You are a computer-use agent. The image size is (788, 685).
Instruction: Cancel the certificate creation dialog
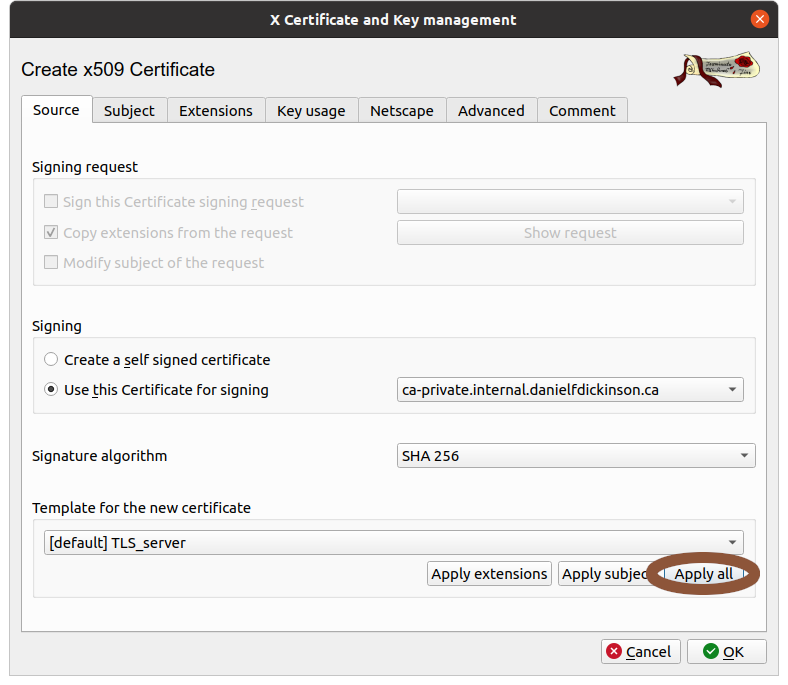click(x=641, y=652)
